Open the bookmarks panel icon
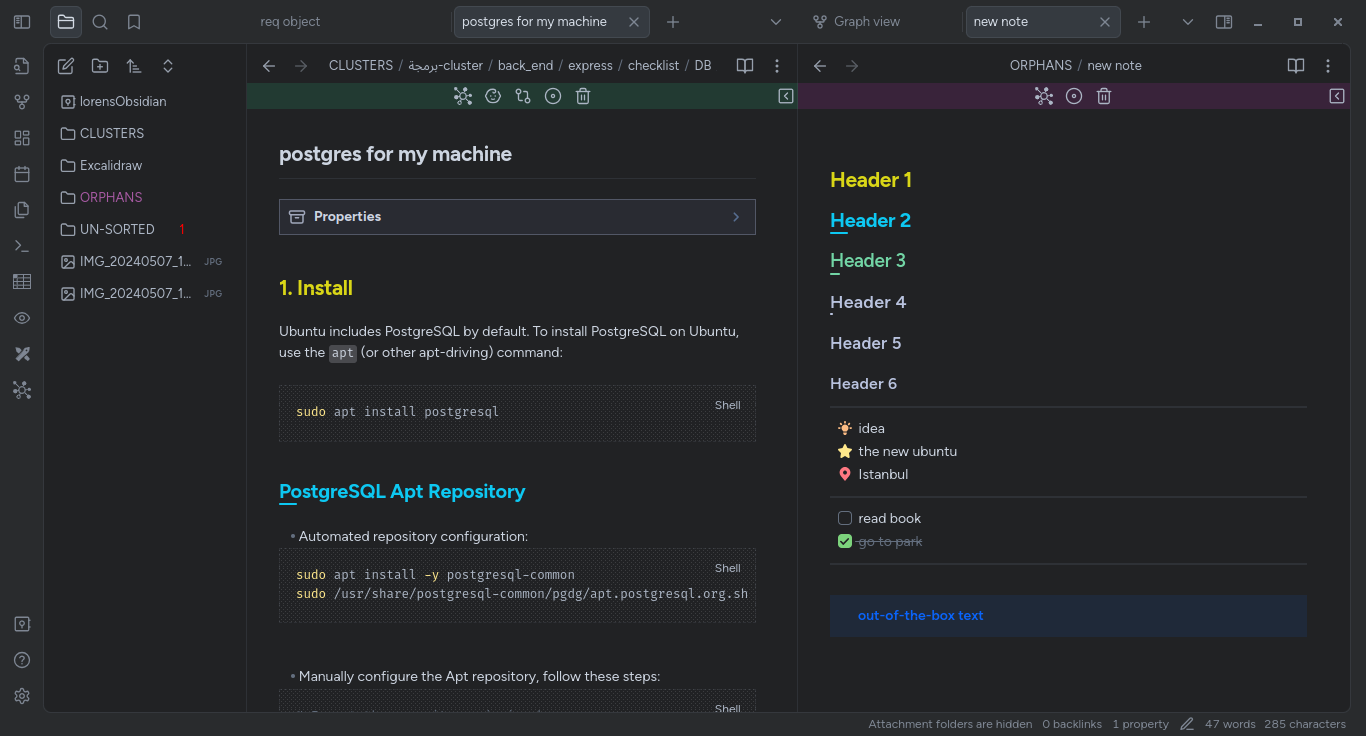This screenshot has height=736, width=1366. click(x=134, y=22)
